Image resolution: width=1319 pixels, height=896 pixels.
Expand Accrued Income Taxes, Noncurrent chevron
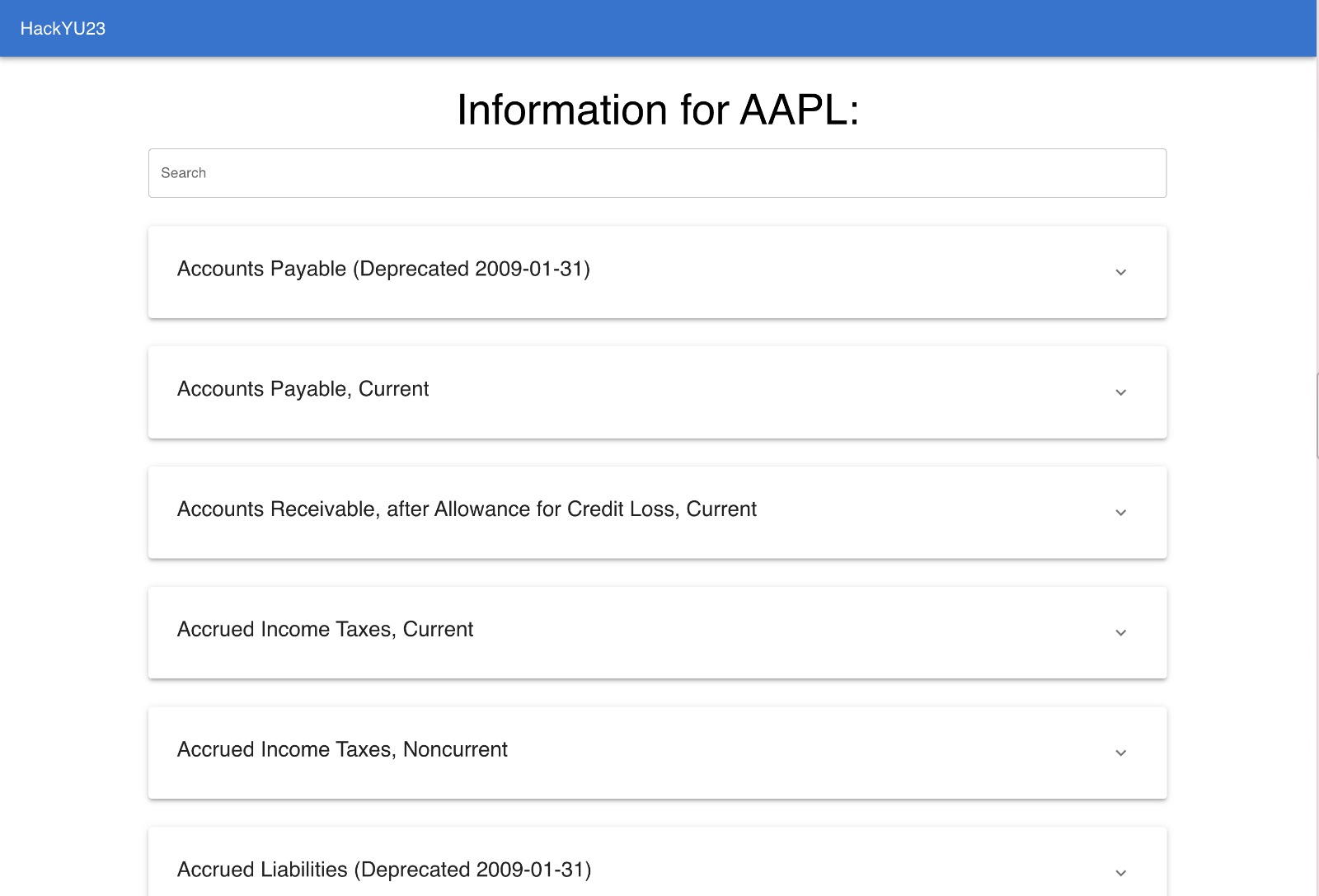pos(1120,753)
